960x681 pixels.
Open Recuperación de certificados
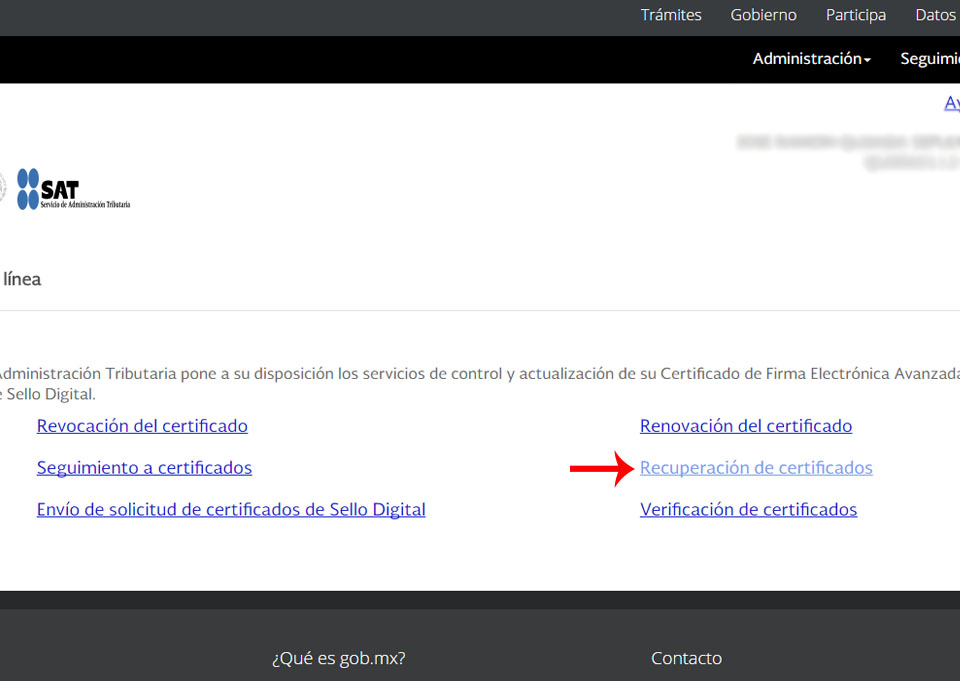pos(756,467)
